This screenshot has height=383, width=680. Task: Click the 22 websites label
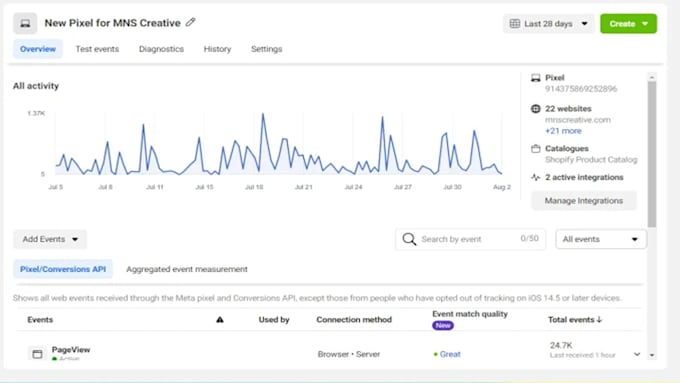[568, 109]
